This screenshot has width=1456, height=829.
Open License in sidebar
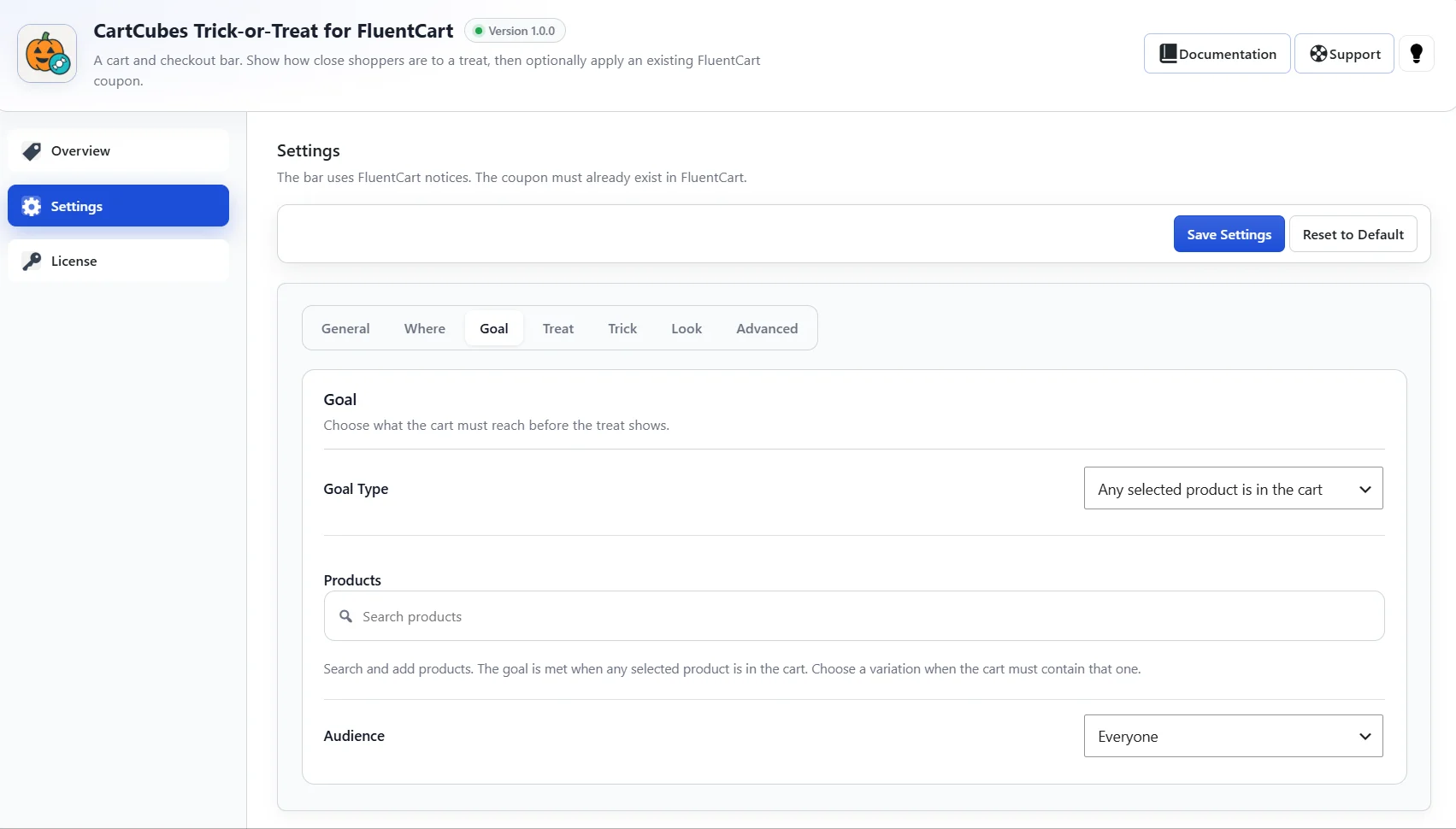[118, 262]
